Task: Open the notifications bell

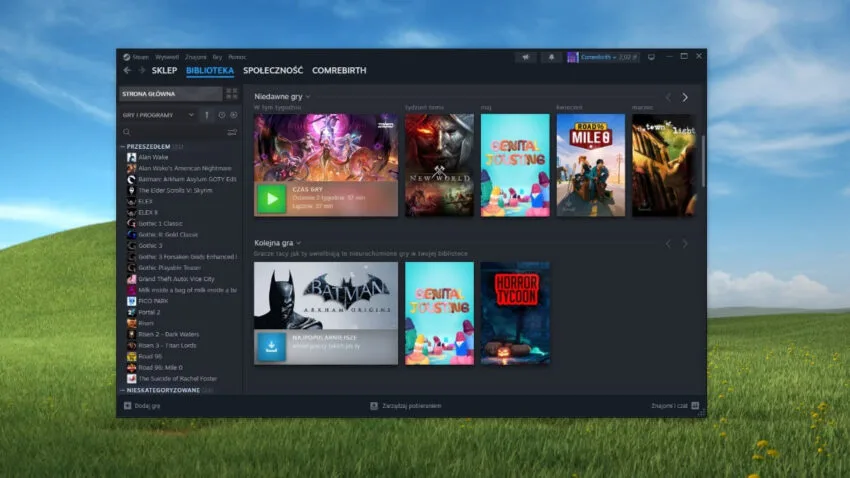Action: [x=551, y=57]
